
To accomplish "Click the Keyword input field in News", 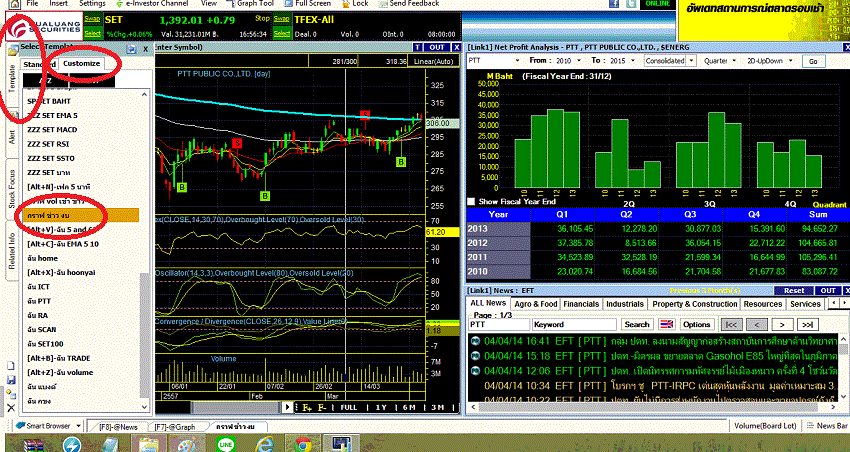I will click(574, 324).
